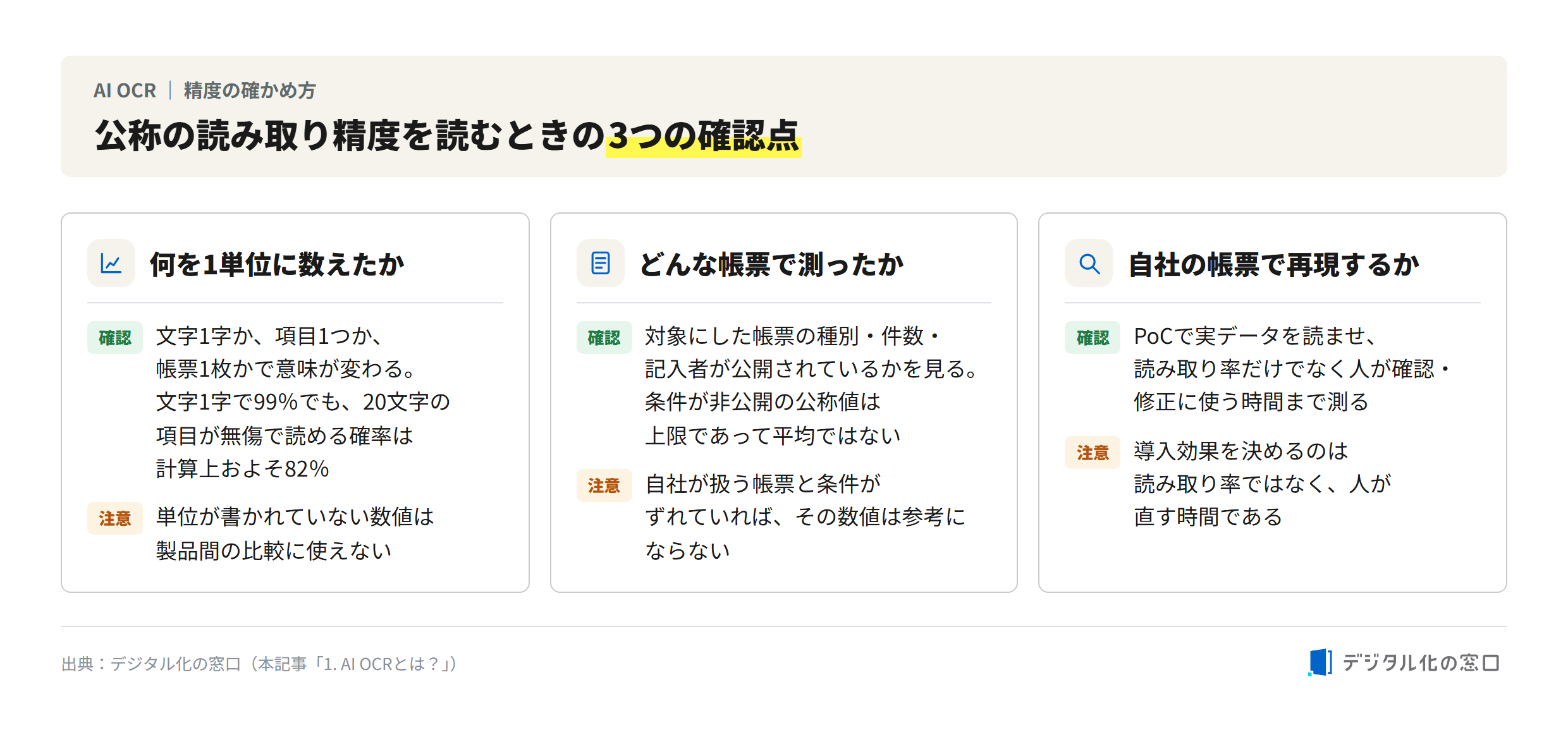
Task: Click the AI OCR breadcrumb label
Action: tap(125, 90)
